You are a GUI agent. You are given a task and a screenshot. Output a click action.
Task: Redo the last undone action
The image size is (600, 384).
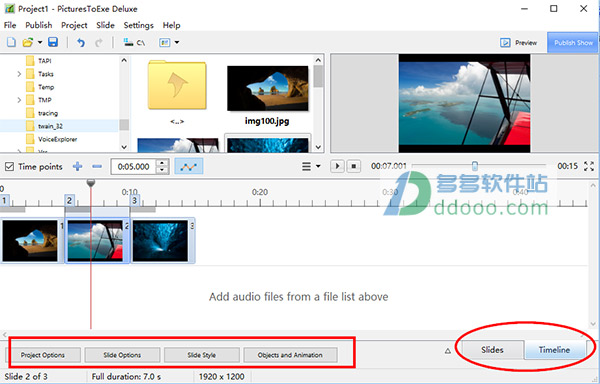click(99, 42)
